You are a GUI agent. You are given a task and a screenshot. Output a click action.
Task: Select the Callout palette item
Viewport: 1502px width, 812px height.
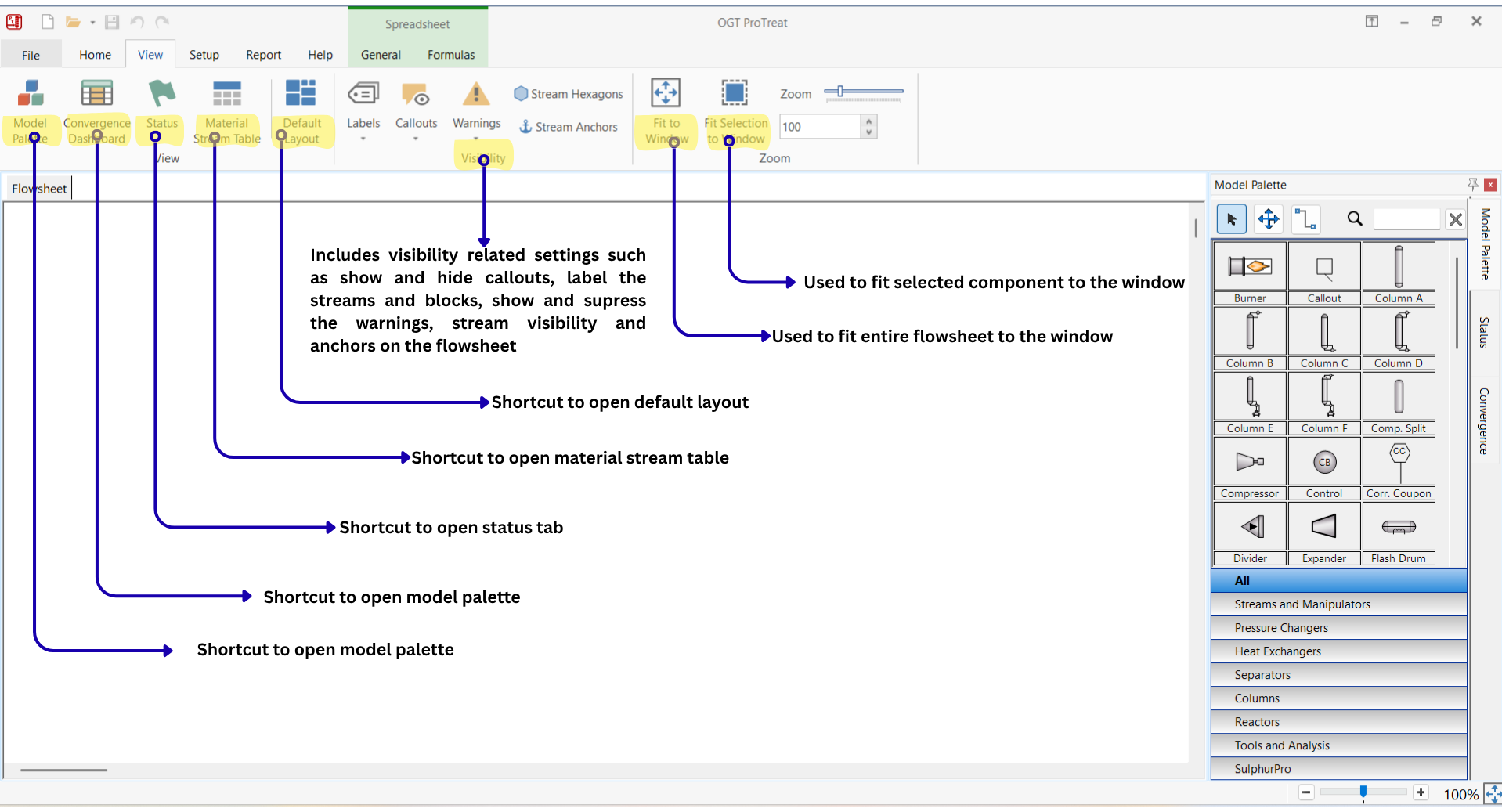(1324, 272)
